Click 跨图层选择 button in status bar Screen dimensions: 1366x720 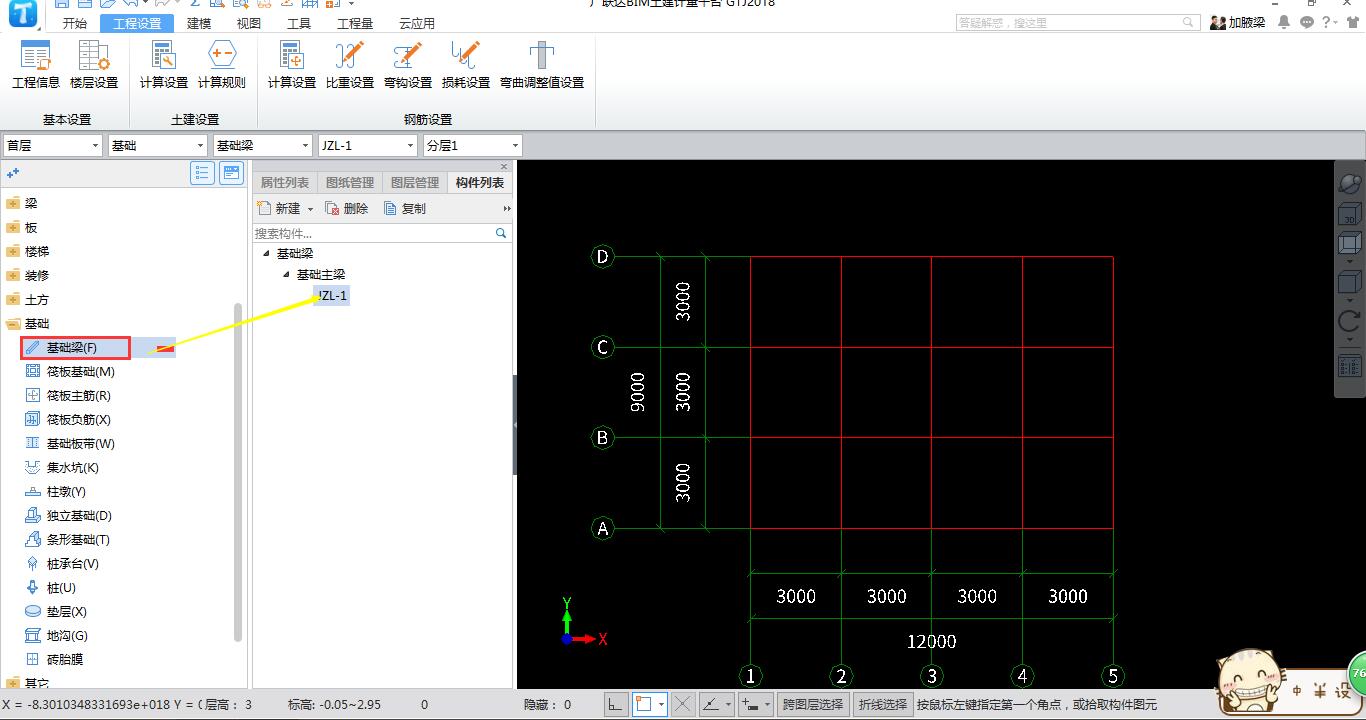point(813,705)
